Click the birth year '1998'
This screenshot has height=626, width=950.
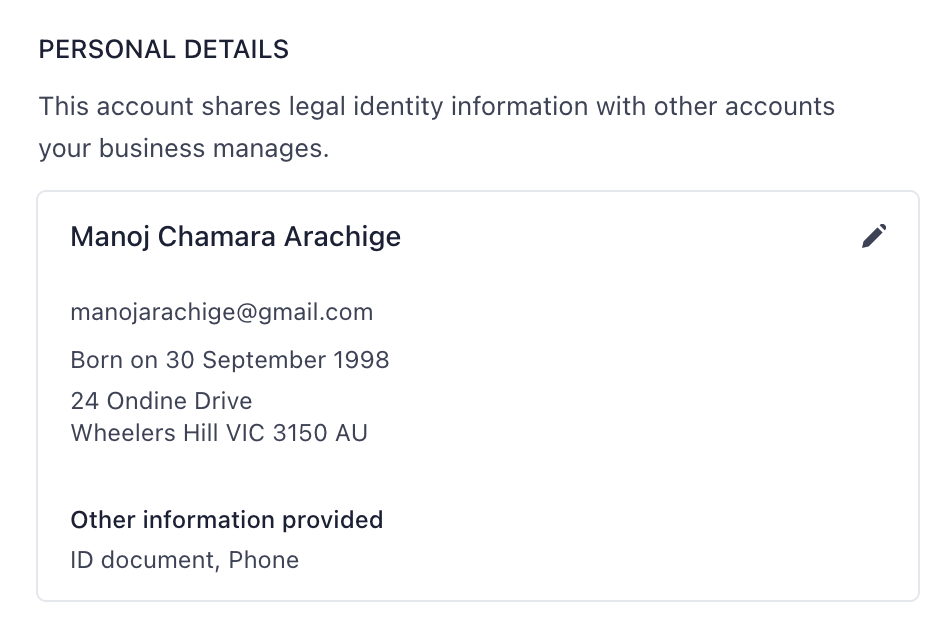[x=363, y=359]
